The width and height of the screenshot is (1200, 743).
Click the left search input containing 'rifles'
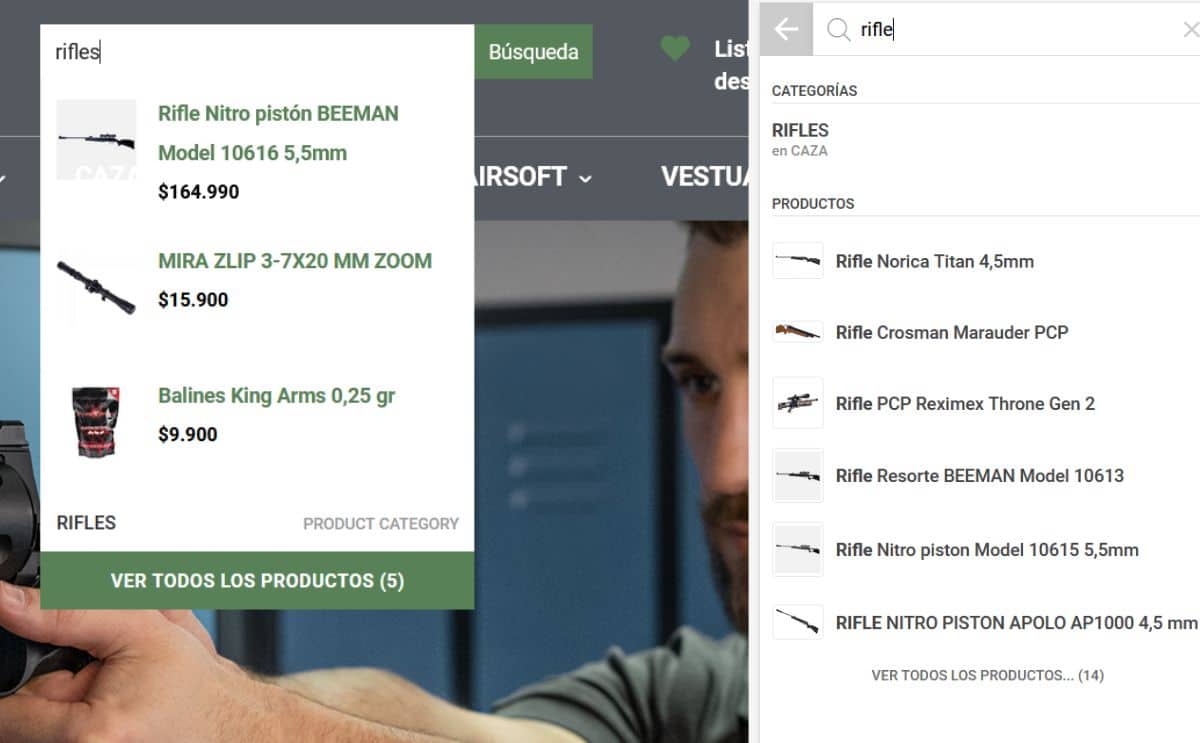(257, 52)
